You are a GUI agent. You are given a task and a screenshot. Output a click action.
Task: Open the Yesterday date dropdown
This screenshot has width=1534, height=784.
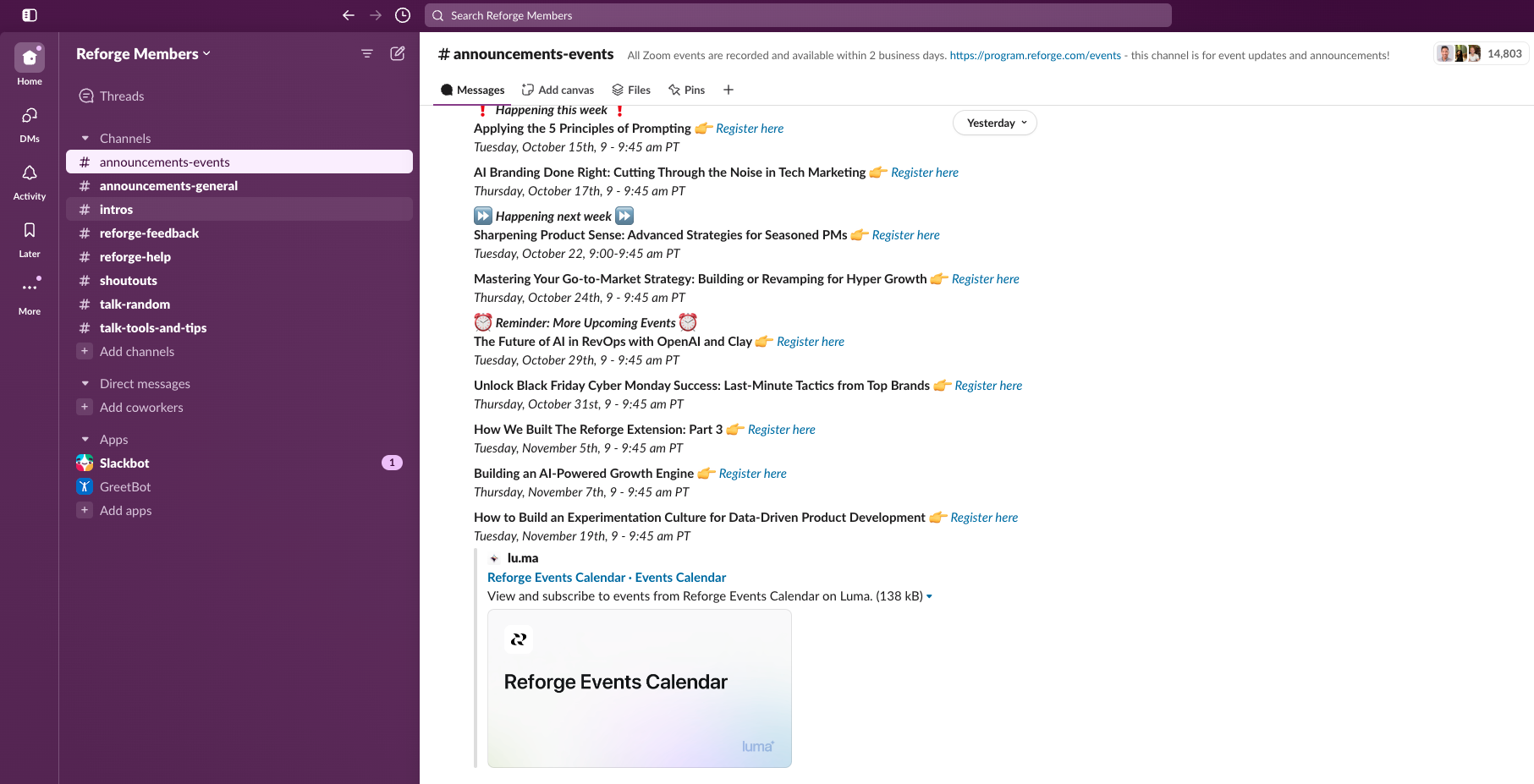tap(994, 123)
